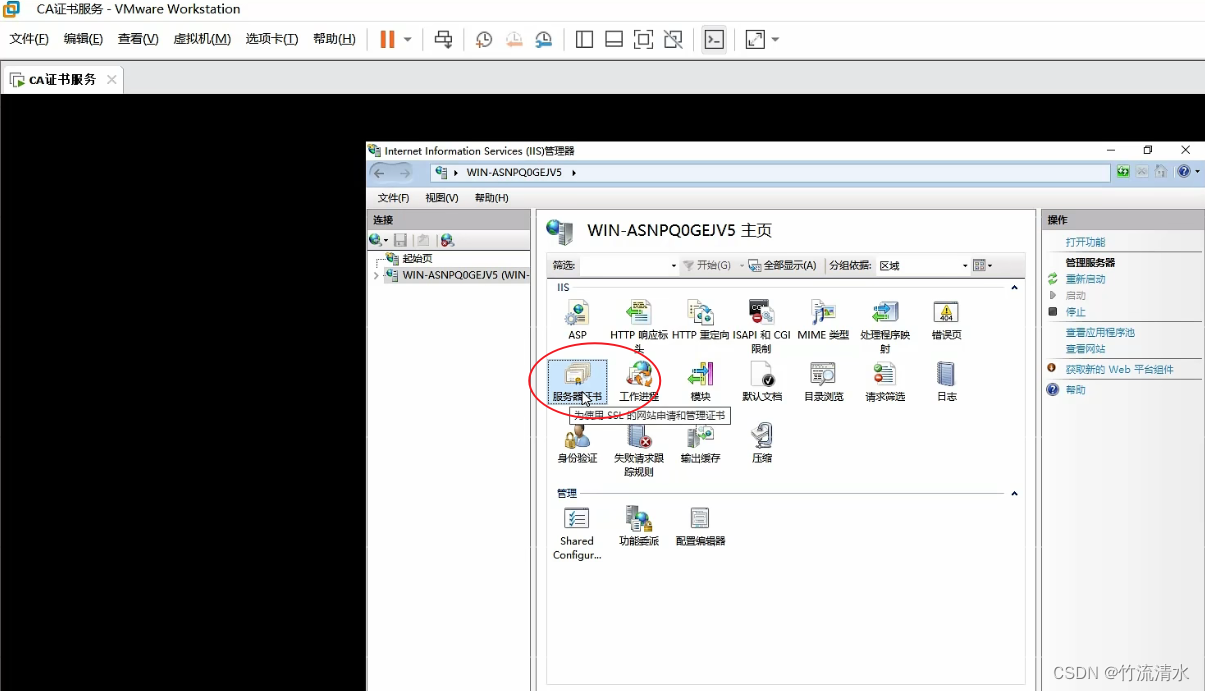Toggle VMware thumbnail bar icon

614,39
